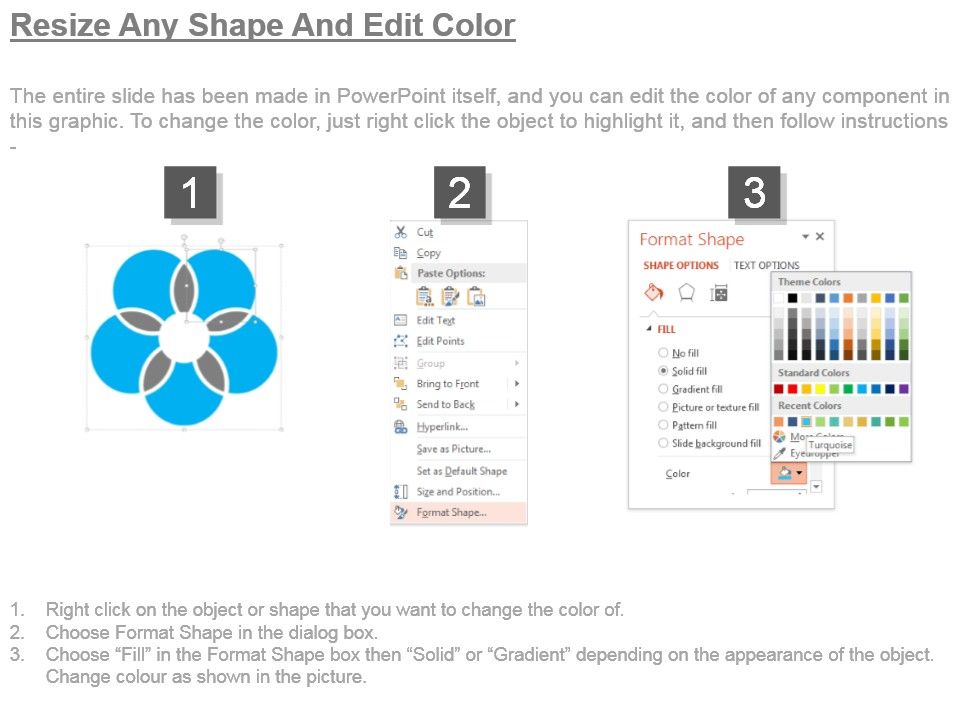Select the Edit Points icon
The image size is (960, 720).
tap(399, 341)
